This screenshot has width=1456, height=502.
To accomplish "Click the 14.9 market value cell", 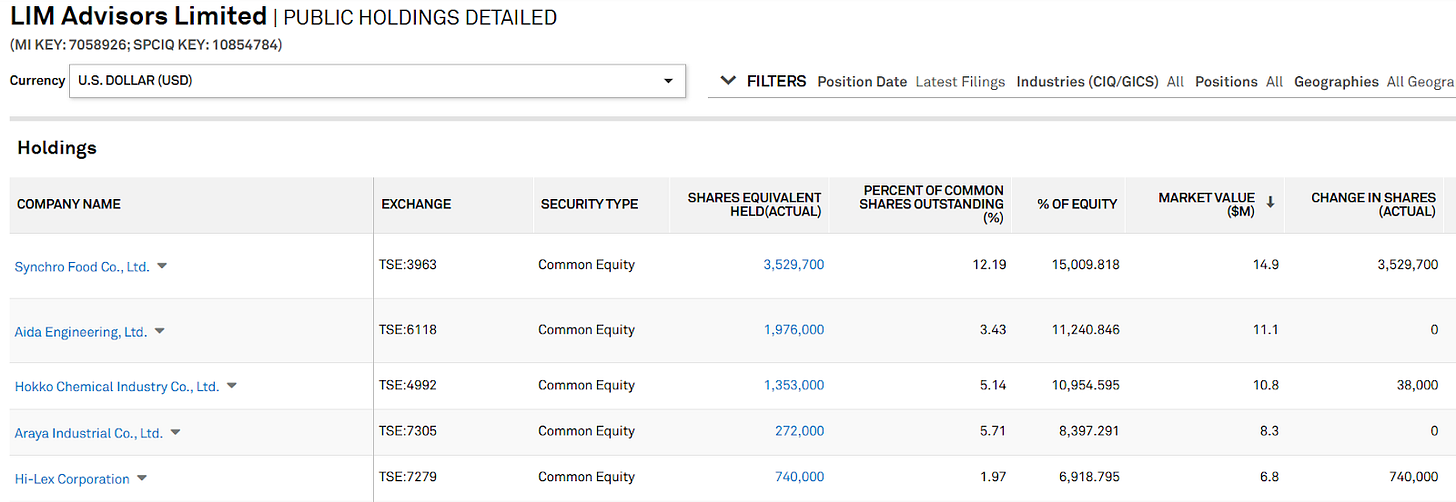I will (x=1265, y=265).
